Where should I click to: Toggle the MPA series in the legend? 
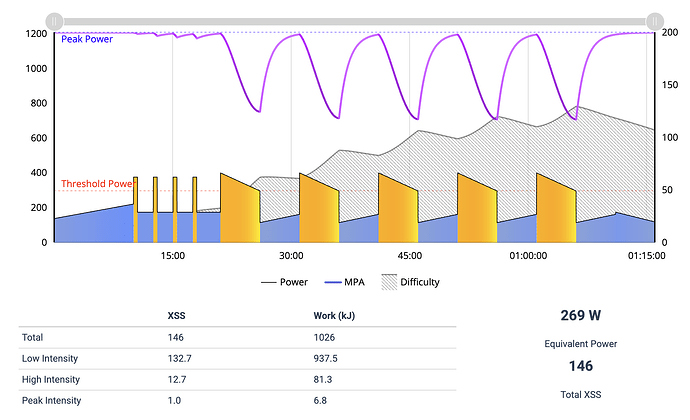coord(349,282)
